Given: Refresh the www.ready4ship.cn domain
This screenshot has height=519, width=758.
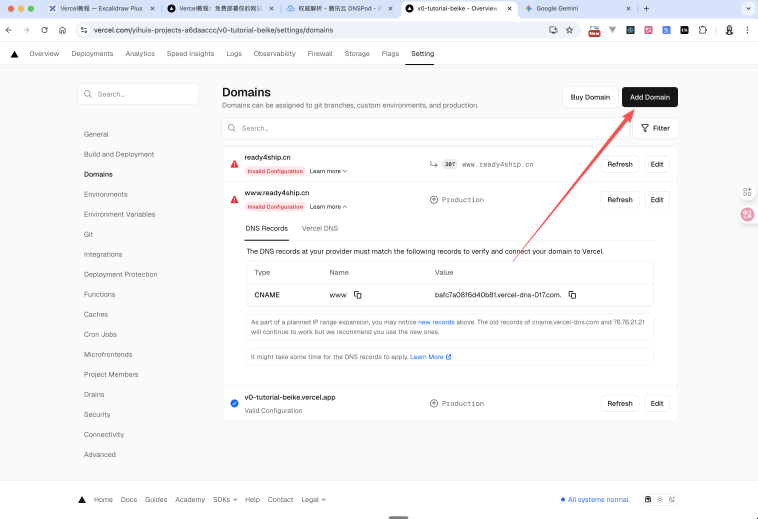Looking at the screenshot, I should (x=619, y=200).
